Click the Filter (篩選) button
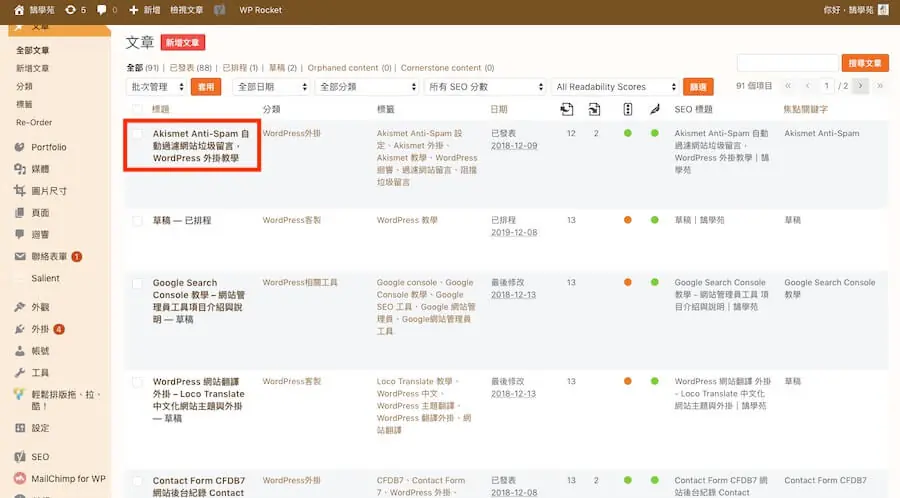This screenshot has width=900, height=498. pos(698,87)
